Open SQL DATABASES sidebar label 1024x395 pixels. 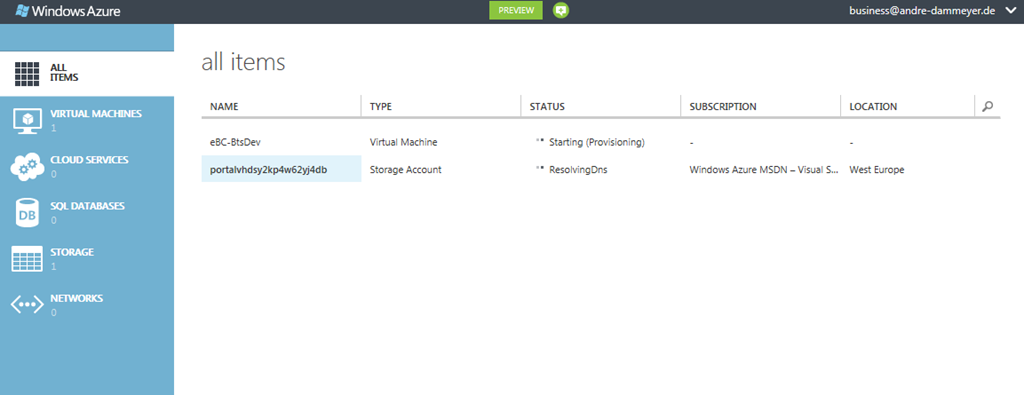point(88,206)
